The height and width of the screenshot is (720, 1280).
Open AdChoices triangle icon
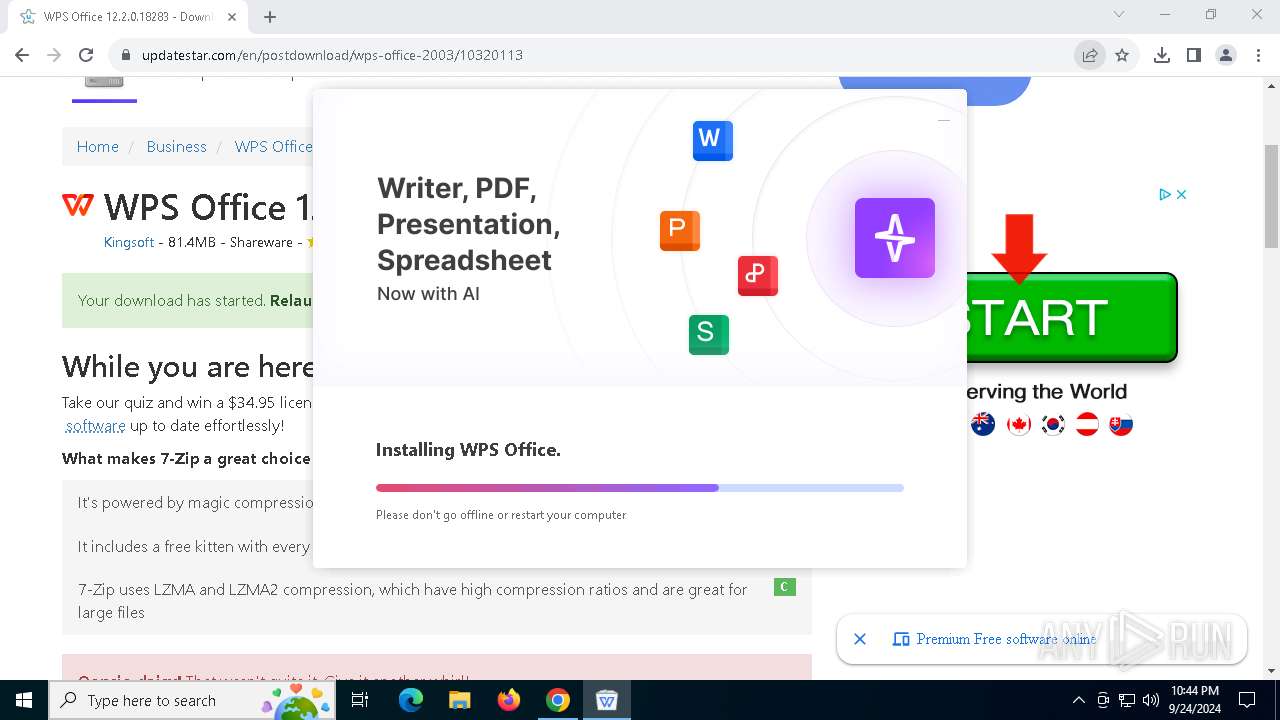[x=1165, y=194]
